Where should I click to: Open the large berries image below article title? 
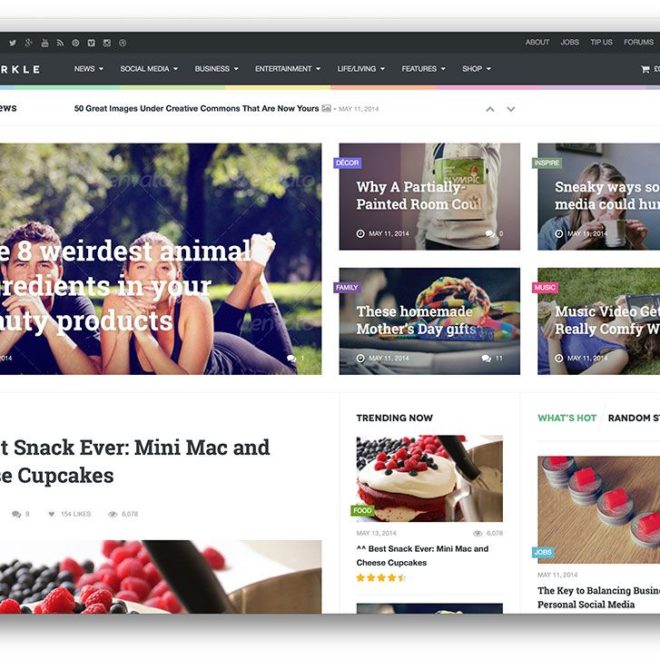click(x=160, y=577)
